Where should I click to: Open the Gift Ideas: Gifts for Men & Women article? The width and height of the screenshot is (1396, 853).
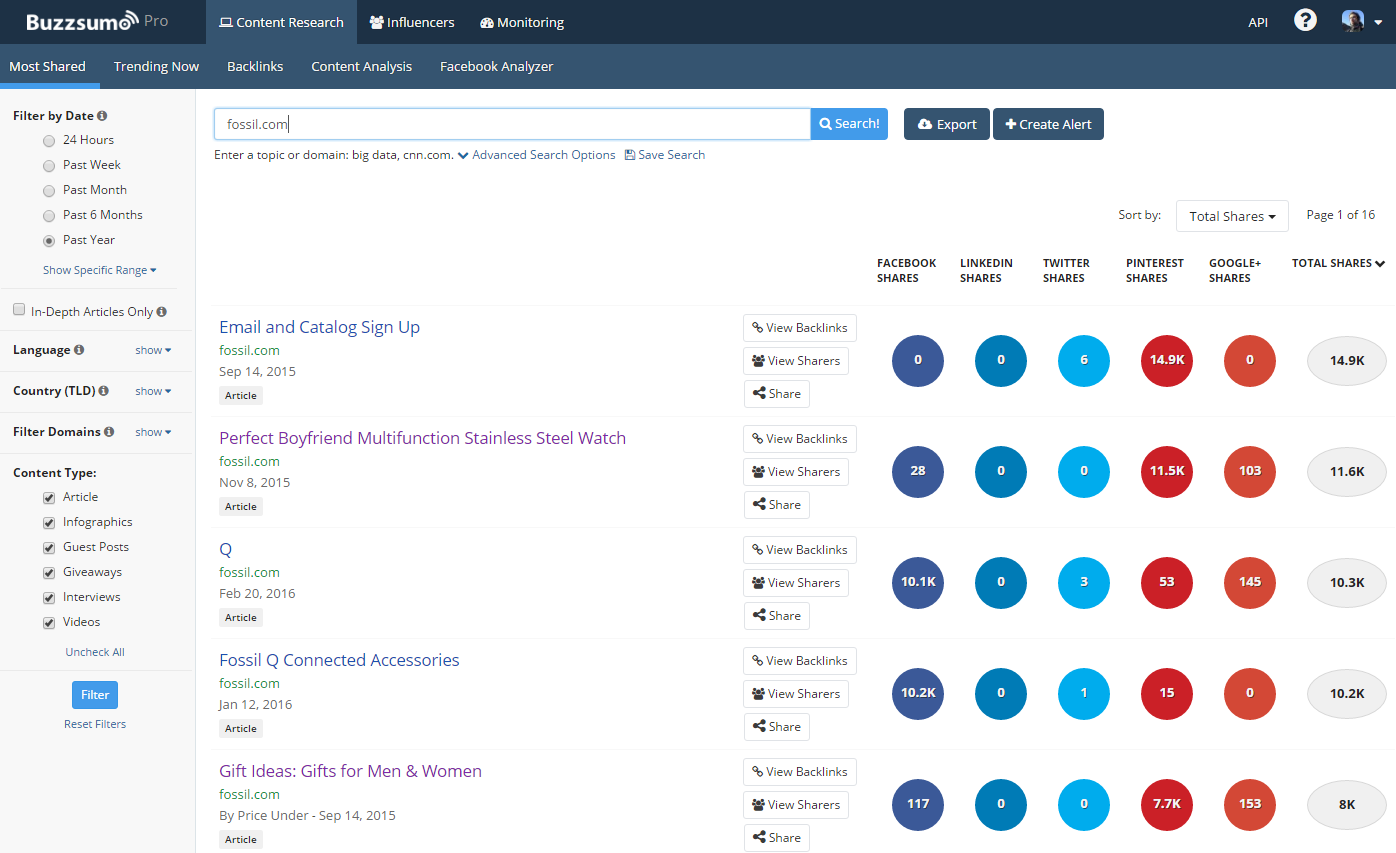tap(350, 770)
